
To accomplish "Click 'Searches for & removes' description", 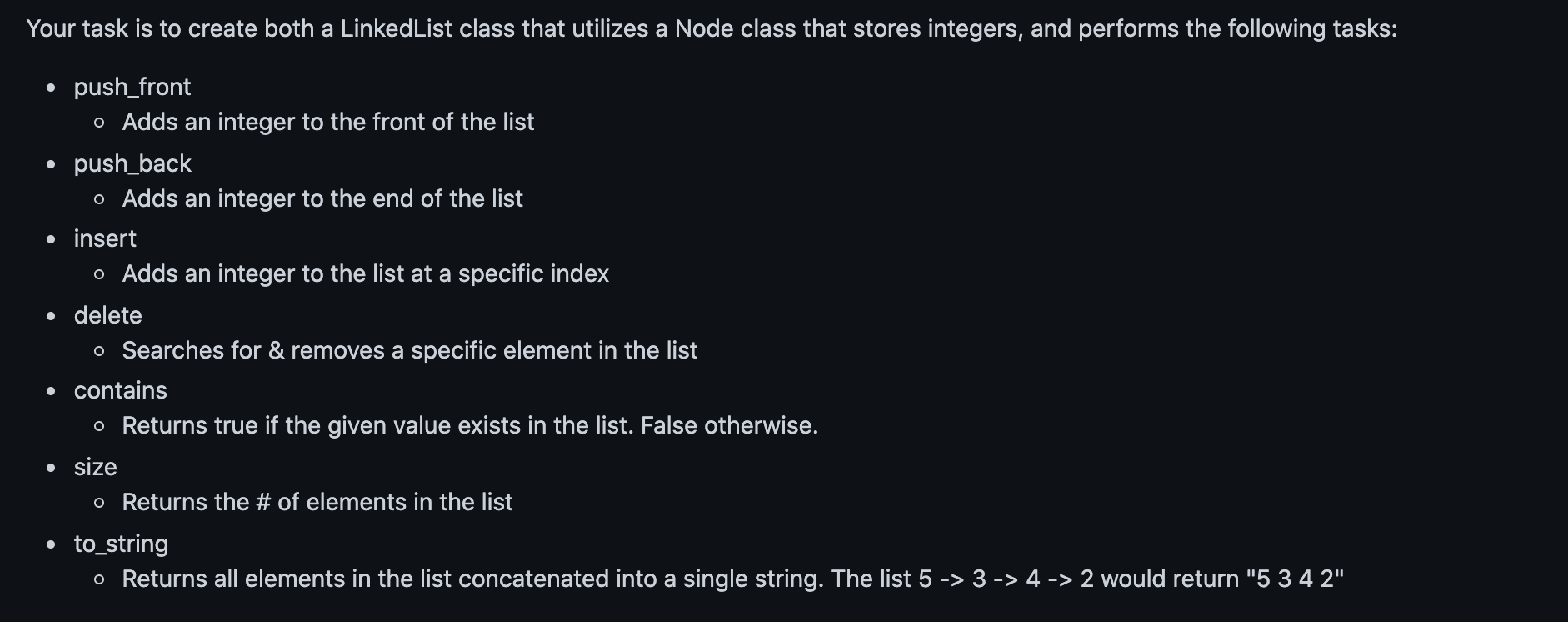I will tap(410, 351).
